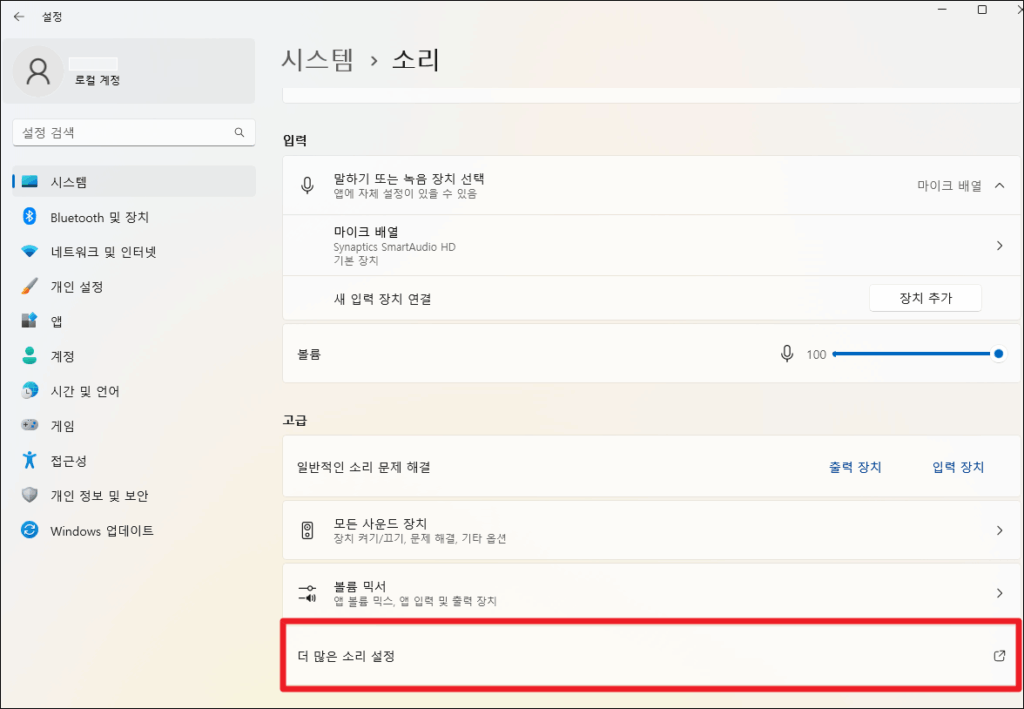This screenshot has height=709, width=1024.
Task: Click the 말하기 또는 녹음 장치 선택 heading
Action: coord(409,178)
